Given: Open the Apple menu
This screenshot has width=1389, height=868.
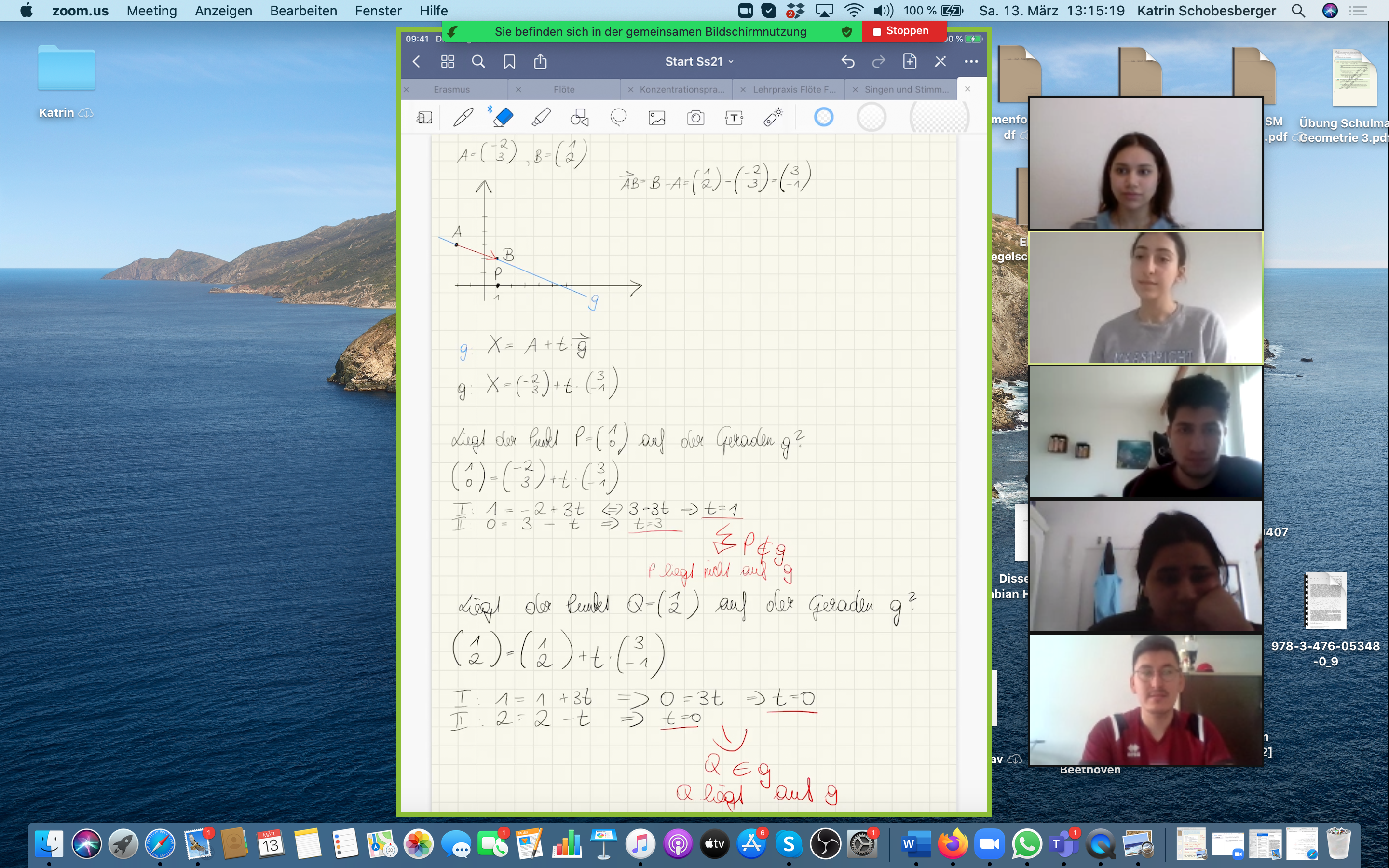Looking at the screenshot, I should [26, 10].
